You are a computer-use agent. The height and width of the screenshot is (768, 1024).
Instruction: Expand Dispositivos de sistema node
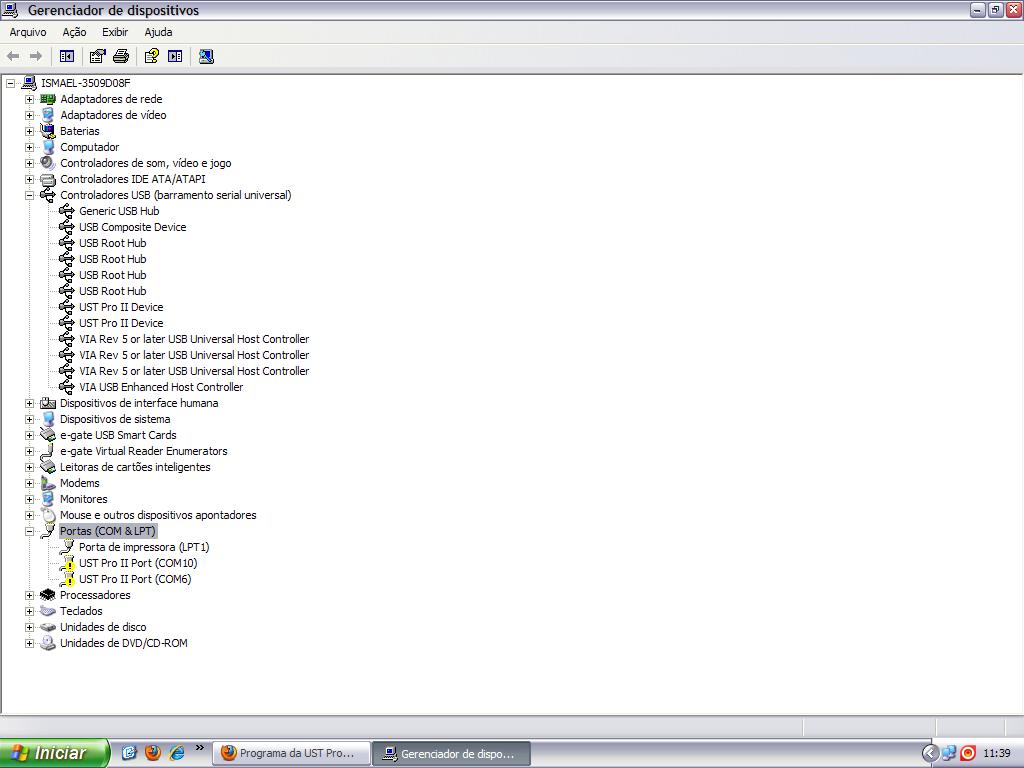click(29, 419)
